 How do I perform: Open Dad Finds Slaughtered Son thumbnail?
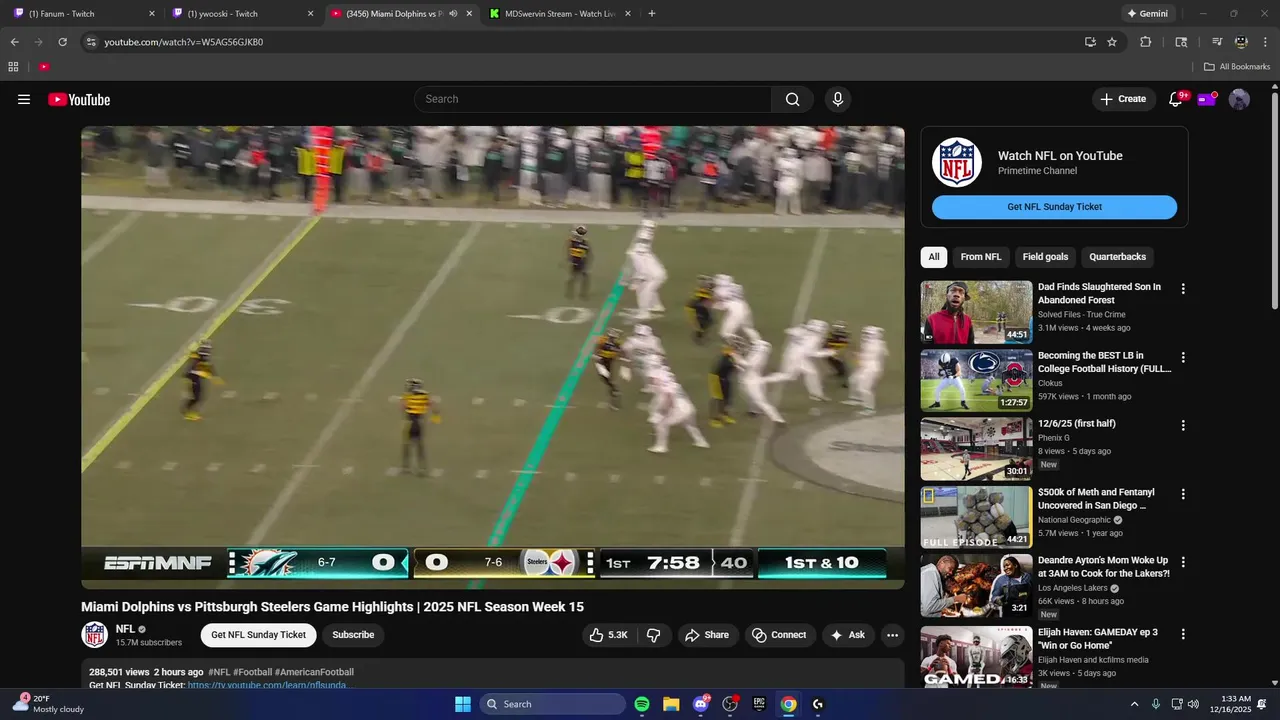pyautogui.click(x=976, y=312)
